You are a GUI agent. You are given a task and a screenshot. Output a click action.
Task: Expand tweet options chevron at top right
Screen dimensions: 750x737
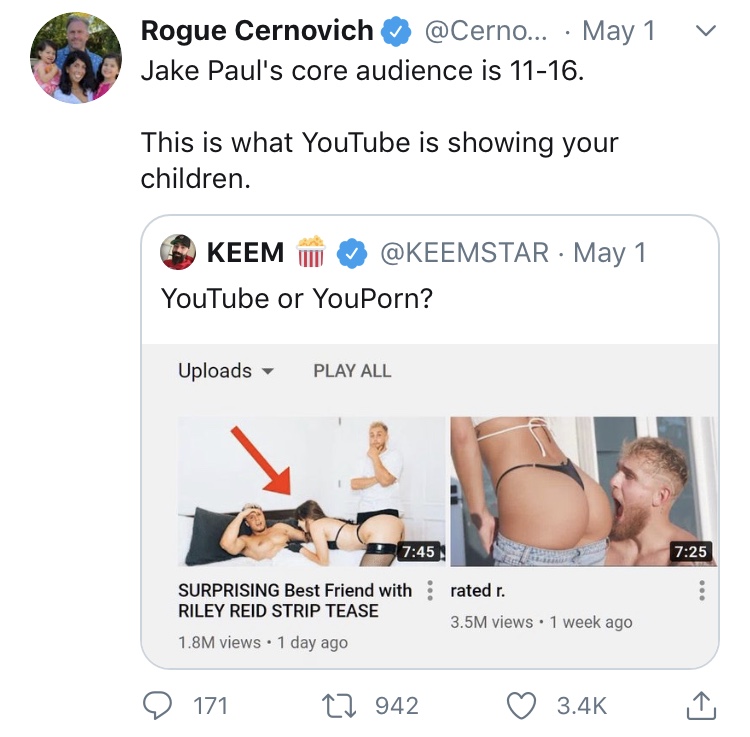706,31
